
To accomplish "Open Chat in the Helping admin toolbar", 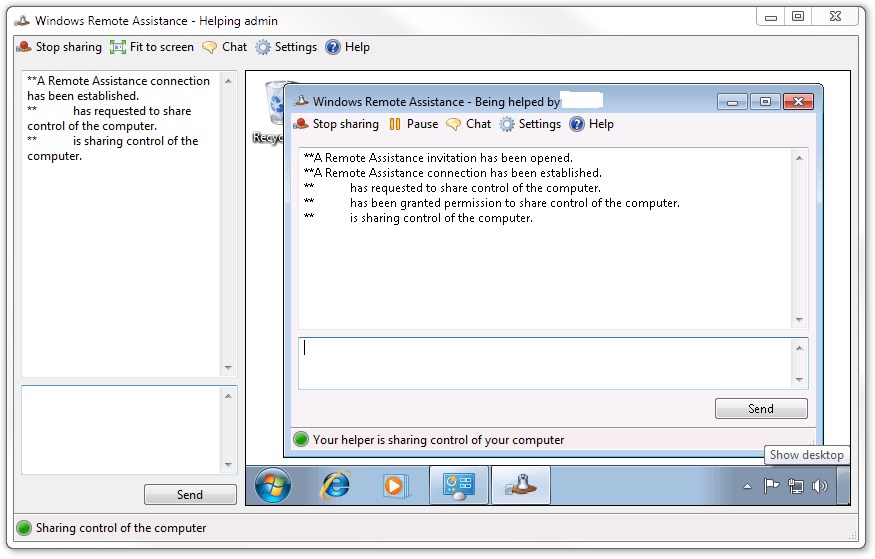I will (x=224, y=47).
